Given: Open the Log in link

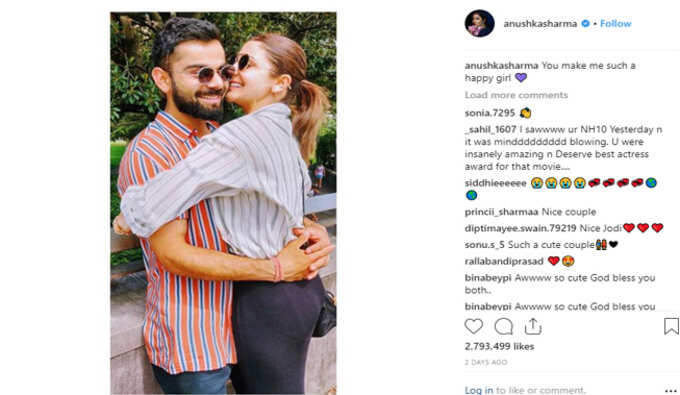Looking at the screenshot, I should pyautogui.click(x=478, y=390).
